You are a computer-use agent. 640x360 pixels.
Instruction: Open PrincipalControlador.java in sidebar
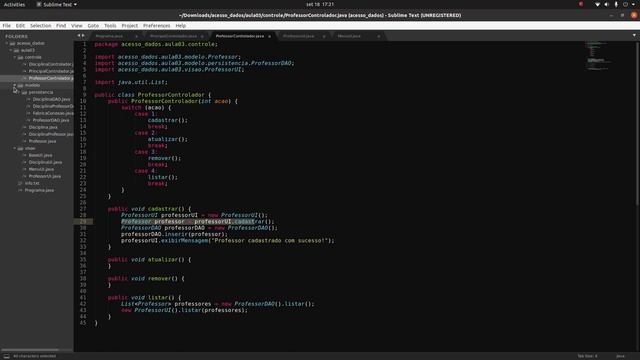click(51, 71)
